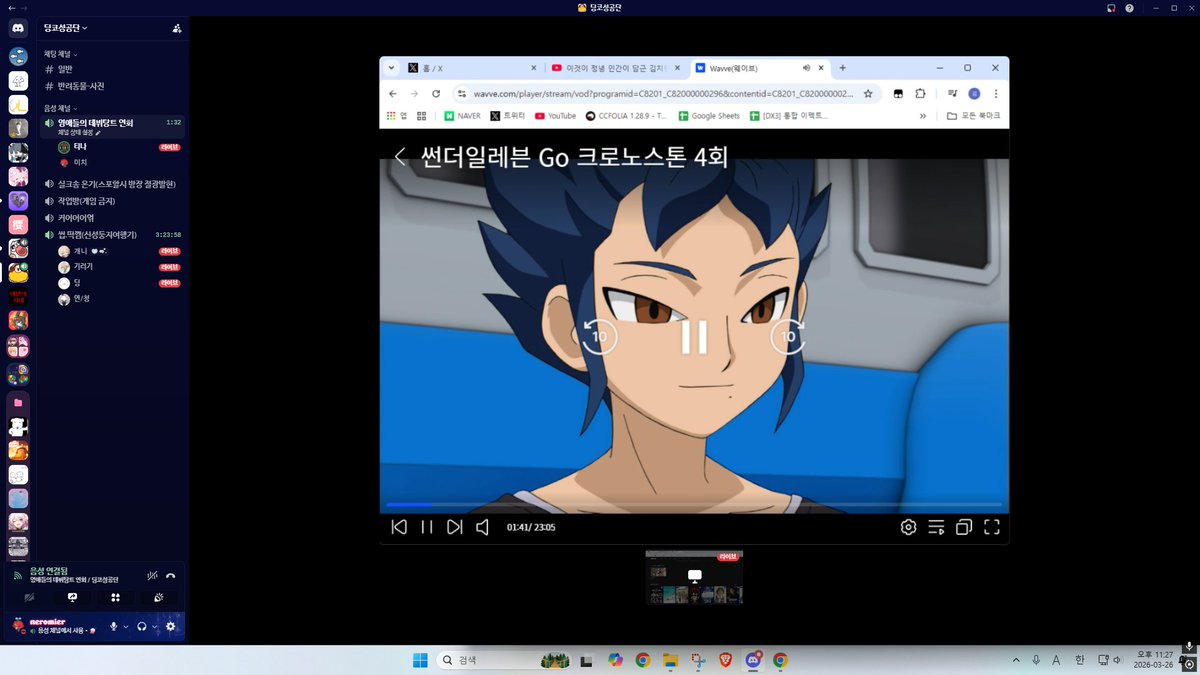Click 라이브 badge next to 티나
Viewport: 1200px width, 675px height.
[x=169, y=147]
